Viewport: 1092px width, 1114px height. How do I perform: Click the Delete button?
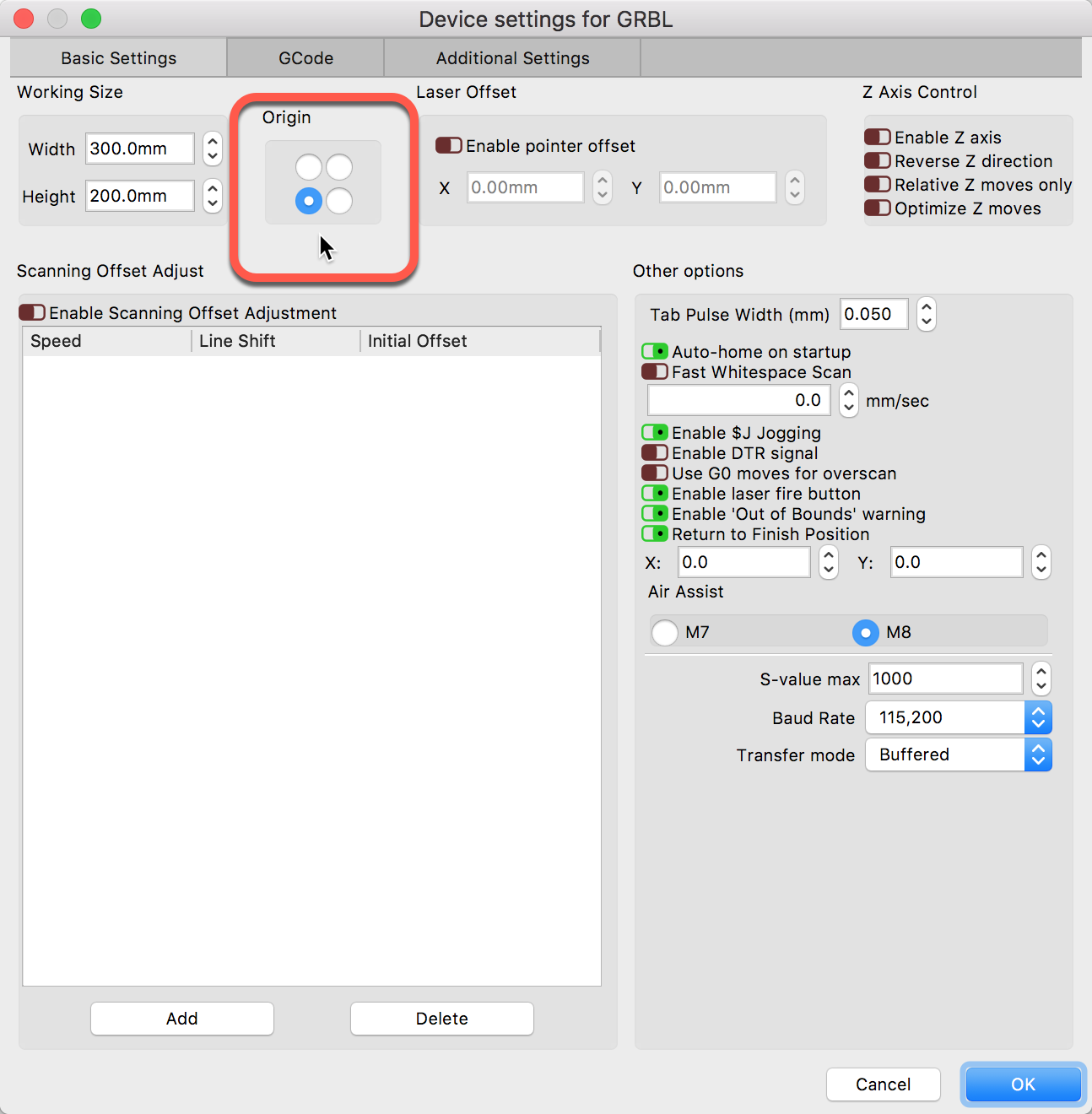442,1019
